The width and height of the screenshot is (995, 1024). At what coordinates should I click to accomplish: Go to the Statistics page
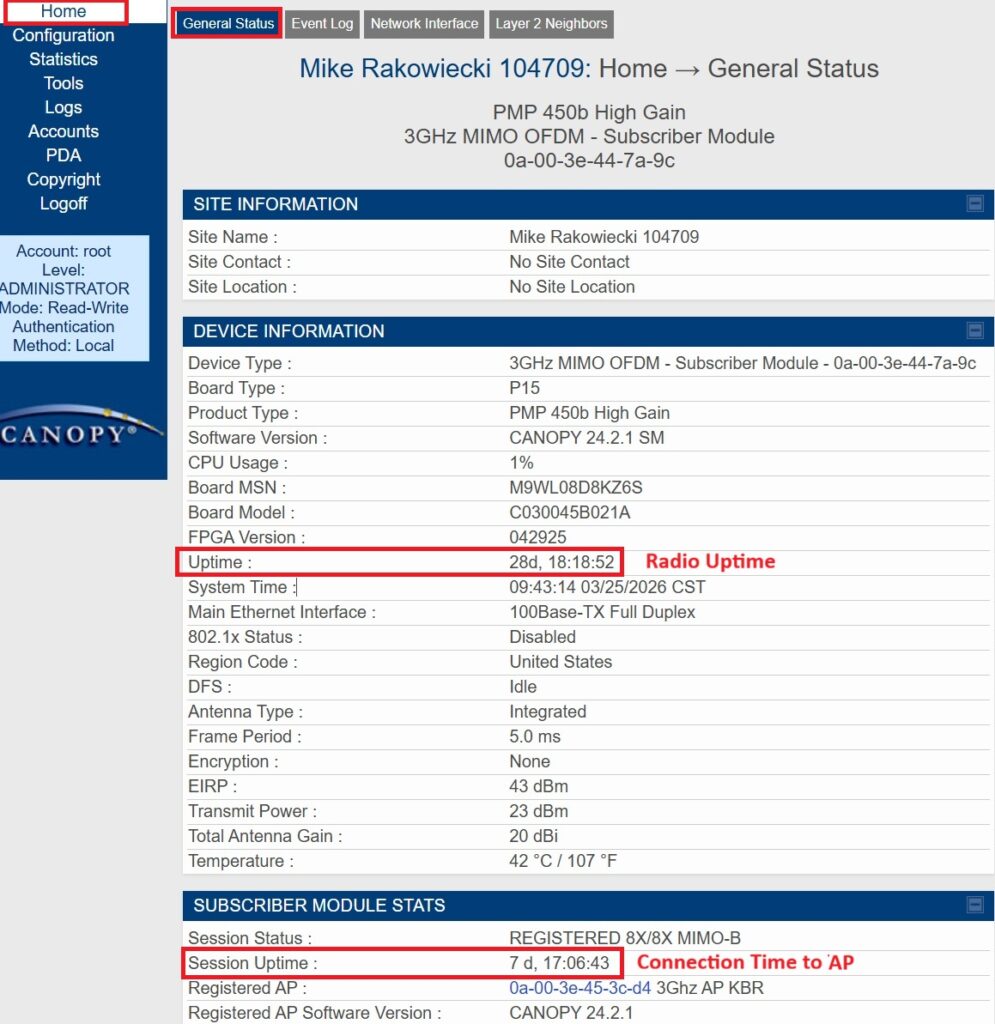(x=63, y=60)
